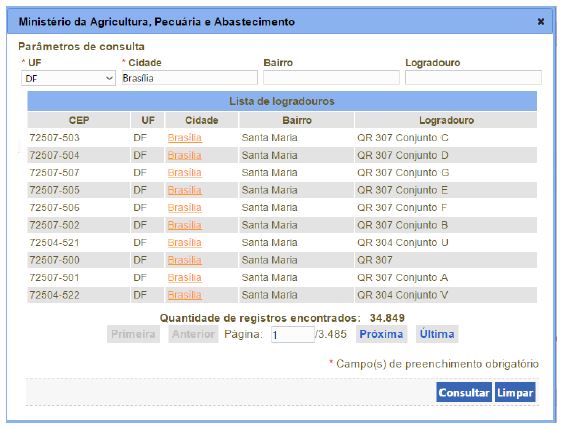
Task: Choose Brasília link for QR 307 Conjunto E
Action: coord(185,190)
